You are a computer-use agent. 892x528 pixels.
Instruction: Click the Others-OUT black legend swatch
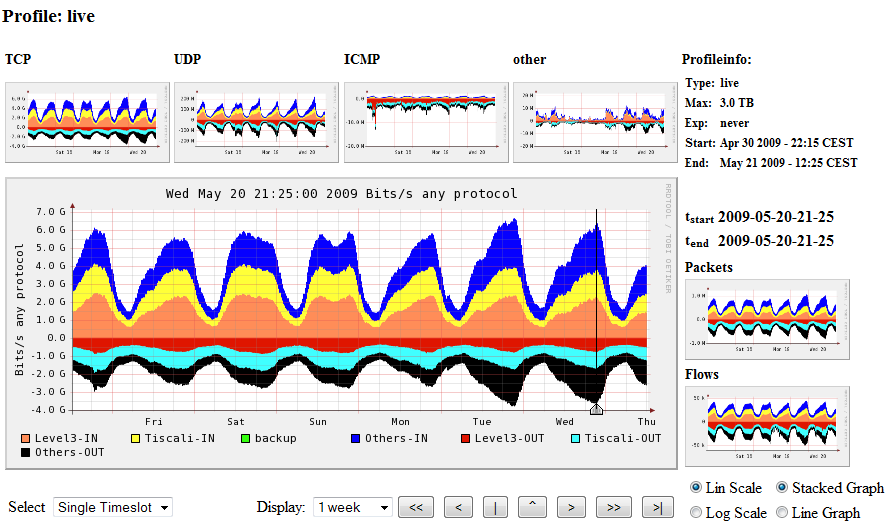click(25, 452)
